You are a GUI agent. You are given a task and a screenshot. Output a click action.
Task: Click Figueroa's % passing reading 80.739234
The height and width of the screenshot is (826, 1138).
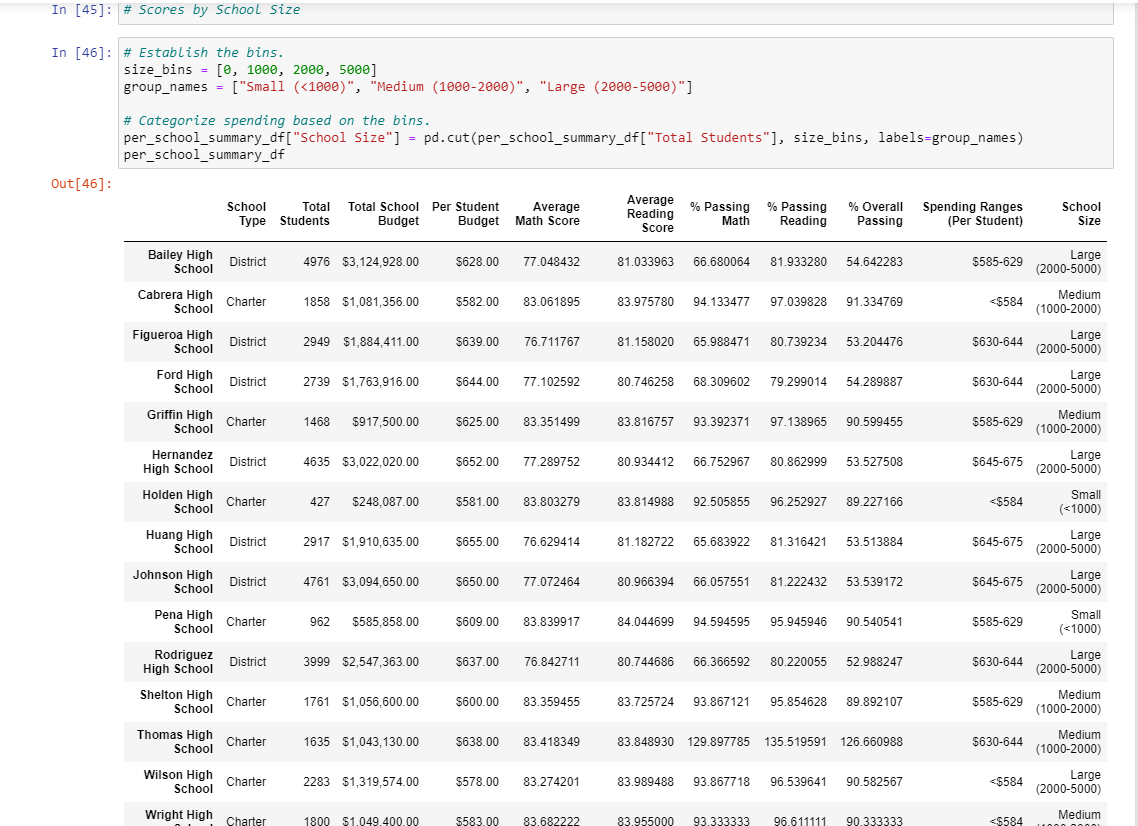click(x=798, y=342)
